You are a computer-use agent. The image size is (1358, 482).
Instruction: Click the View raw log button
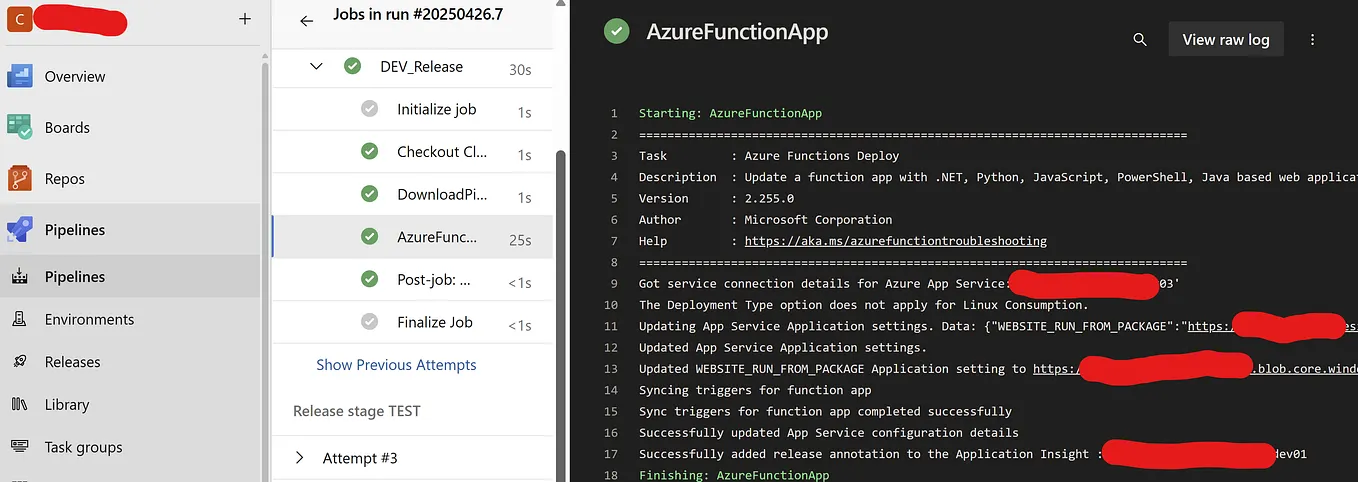[1225, 40]
